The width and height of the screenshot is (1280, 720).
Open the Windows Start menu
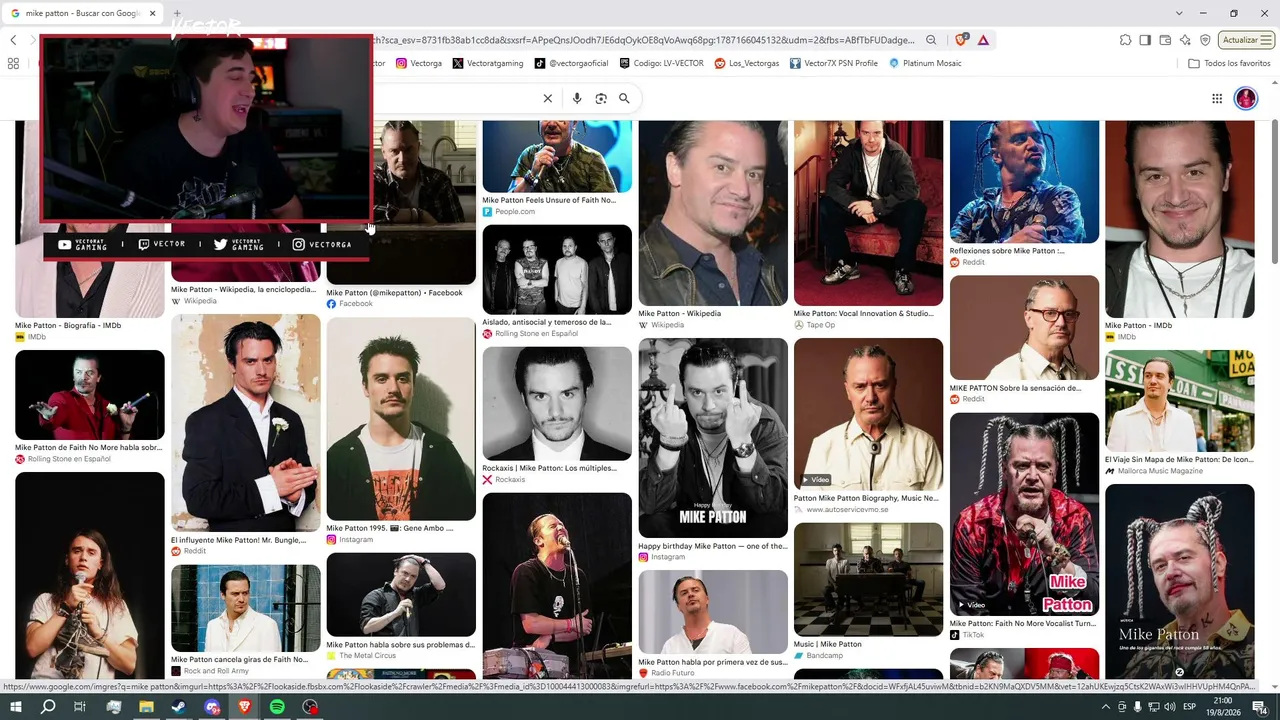16,707
